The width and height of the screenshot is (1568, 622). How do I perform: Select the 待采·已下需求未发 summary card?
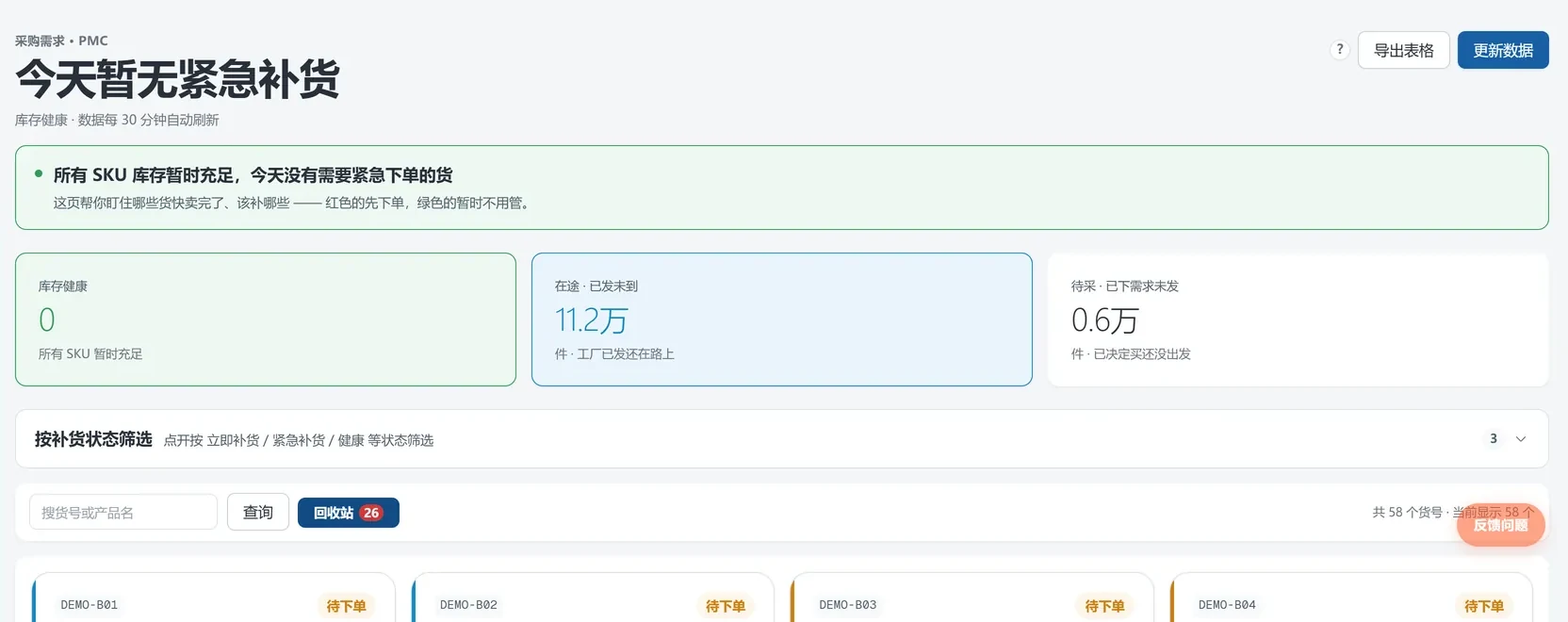(1298, 319)
